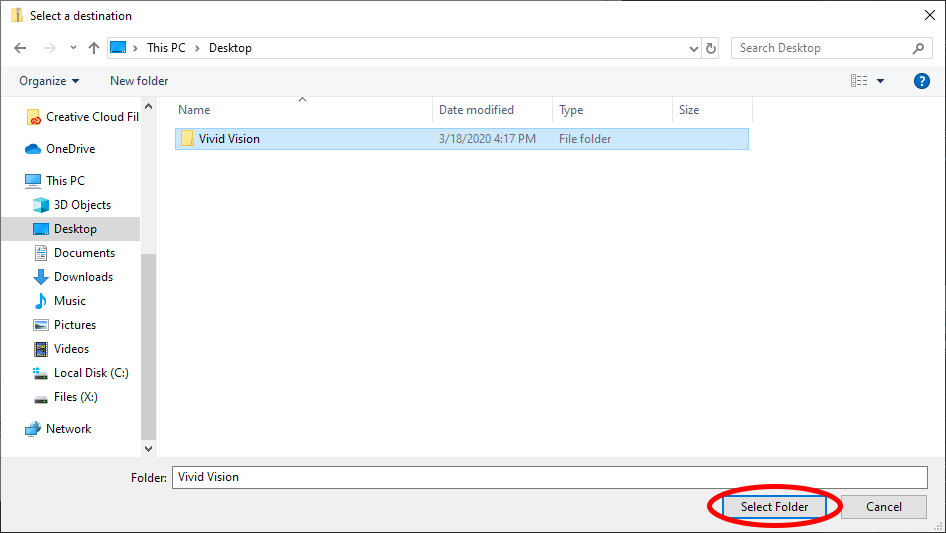Open Pictures in the sidebar
The width and height of the screenshot is (946, 533).
65,325
